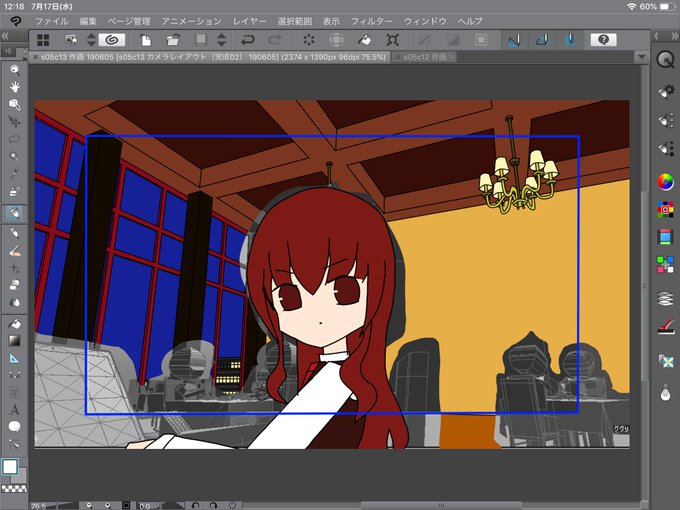Toggle Snap to ruler
Screen dimensions: 680x510
pyautogui.click(x=514, y=40)
